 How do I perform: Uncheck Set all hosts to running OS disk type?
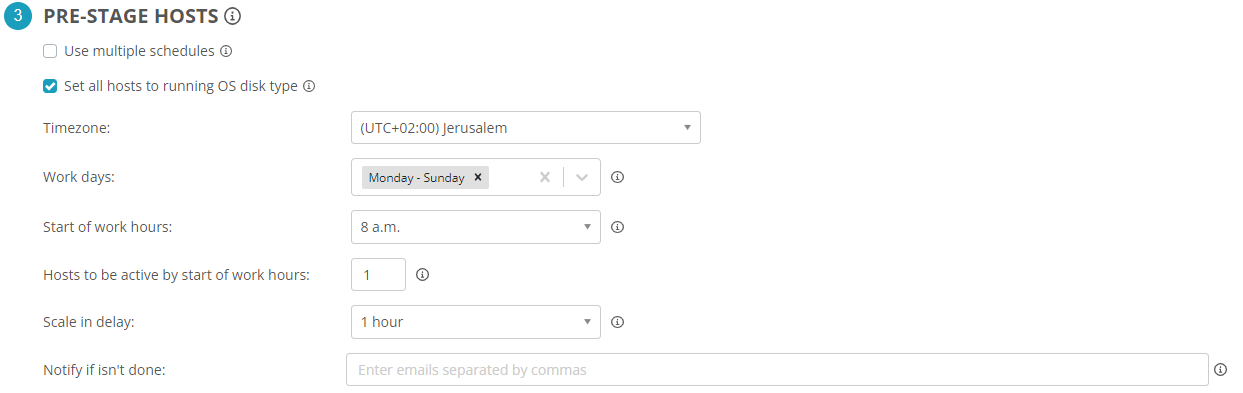50,86
